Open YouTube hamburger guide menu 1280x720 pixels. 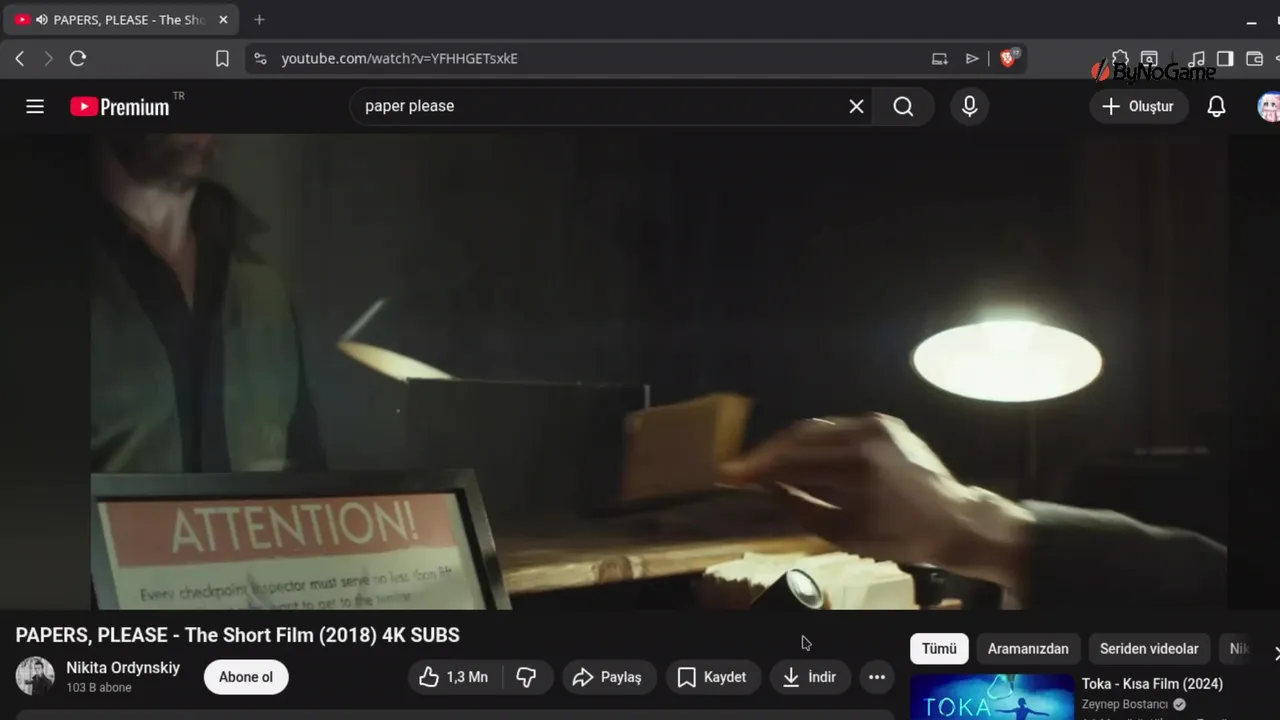[x=35, y=106]
